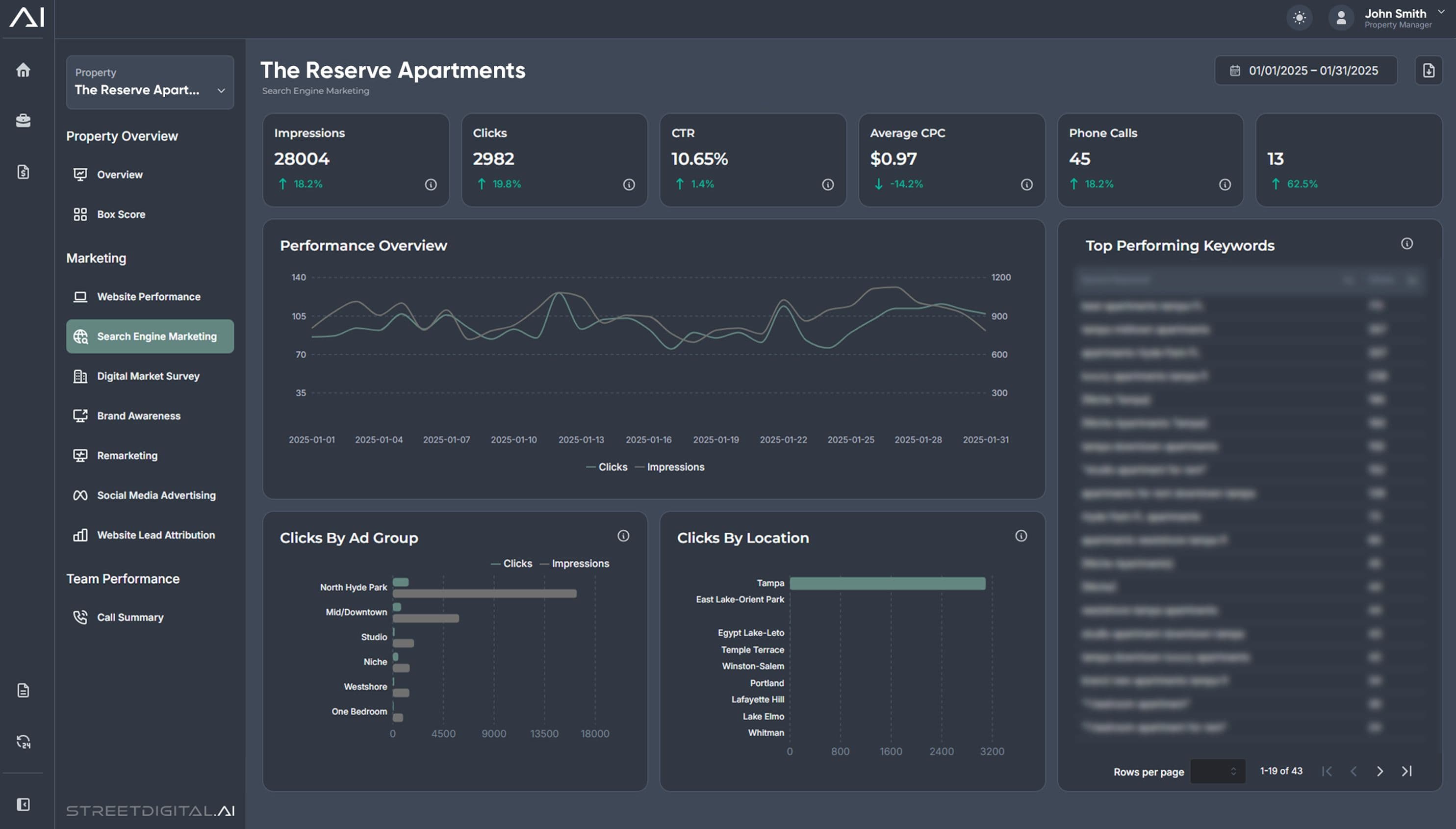Open info icon on Top Performing Keywords

[x=1406, y=244]
